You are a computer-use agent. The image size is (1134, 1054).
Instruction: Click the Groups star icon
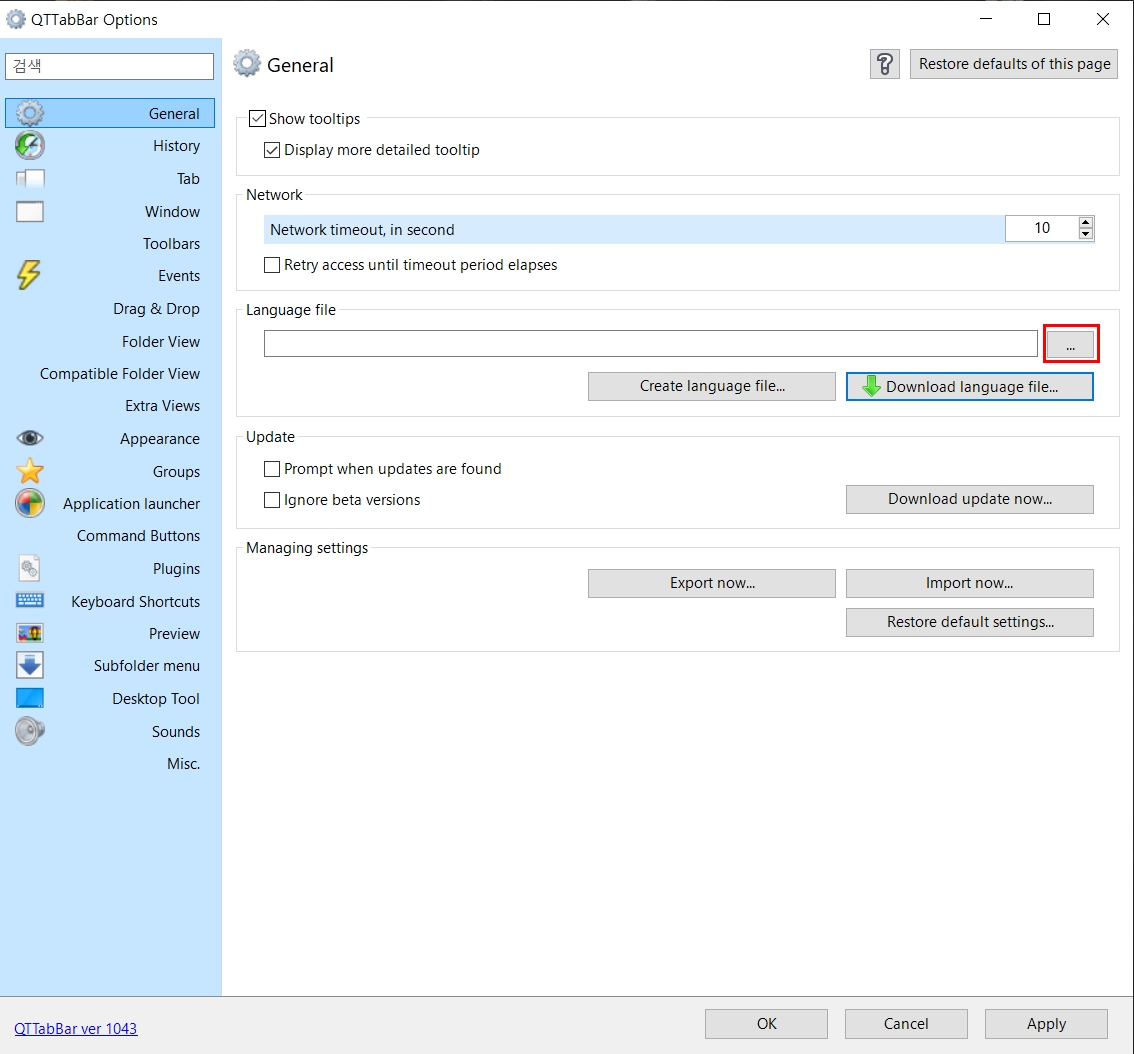pyautogui.click(x=30, y=471)
